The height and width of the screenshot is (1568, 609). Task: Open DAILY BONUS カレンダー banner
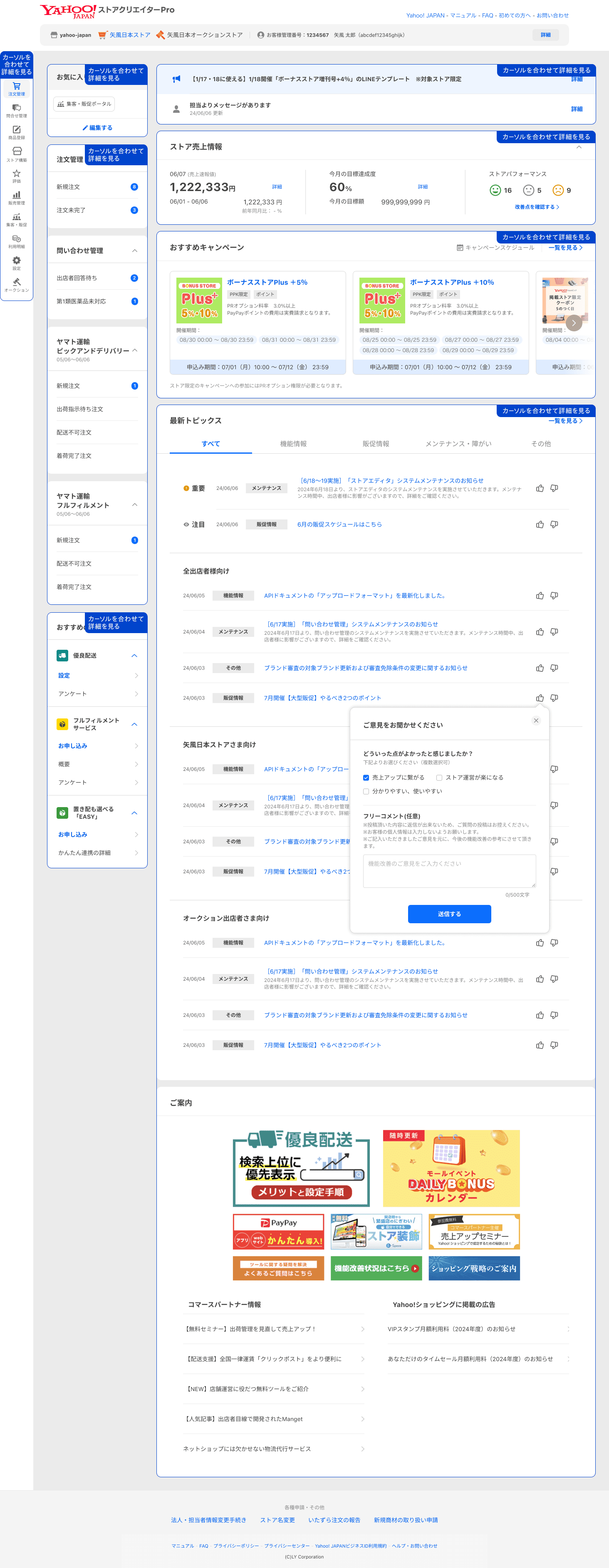(451, 1168)
